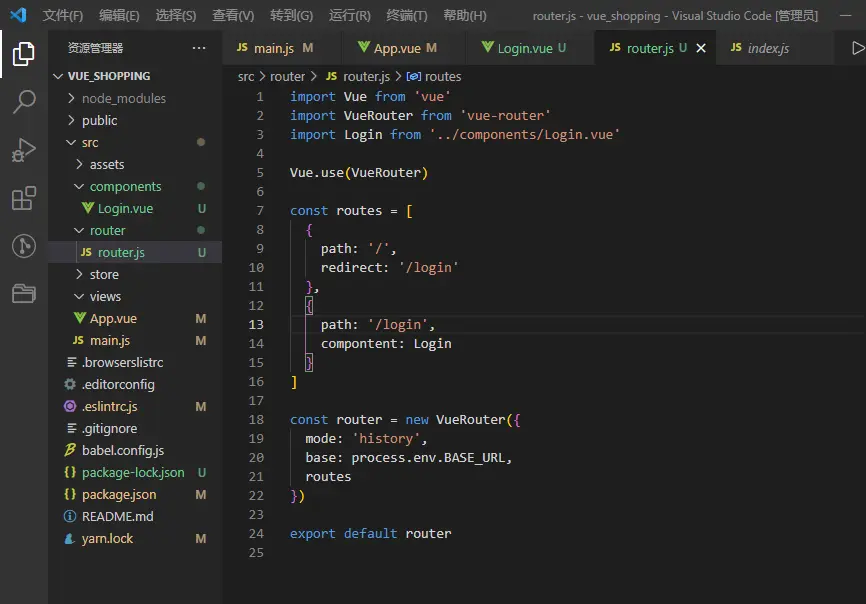The image size is (866, 604).
Task: Click the run play icon in editor toolbar
Action: coord(858,48)
